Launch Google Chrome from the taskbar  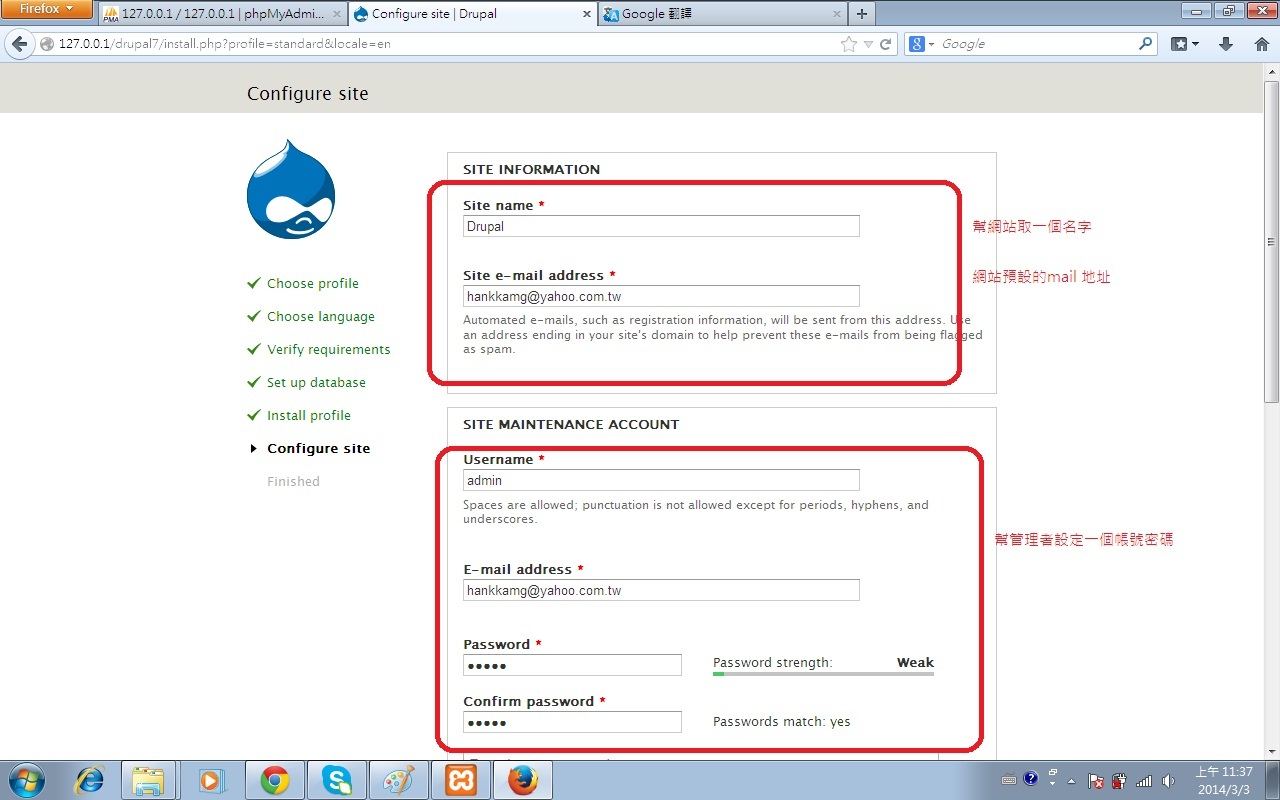coord(274,780)
